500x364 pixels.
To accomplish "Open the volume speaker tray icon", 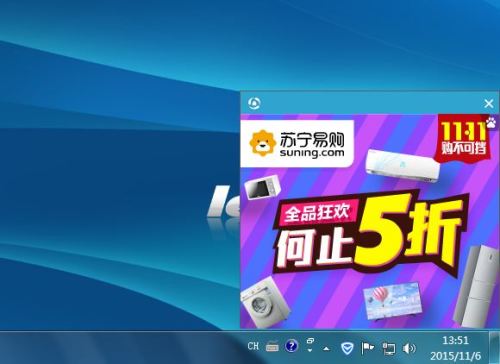I will 409,348.
